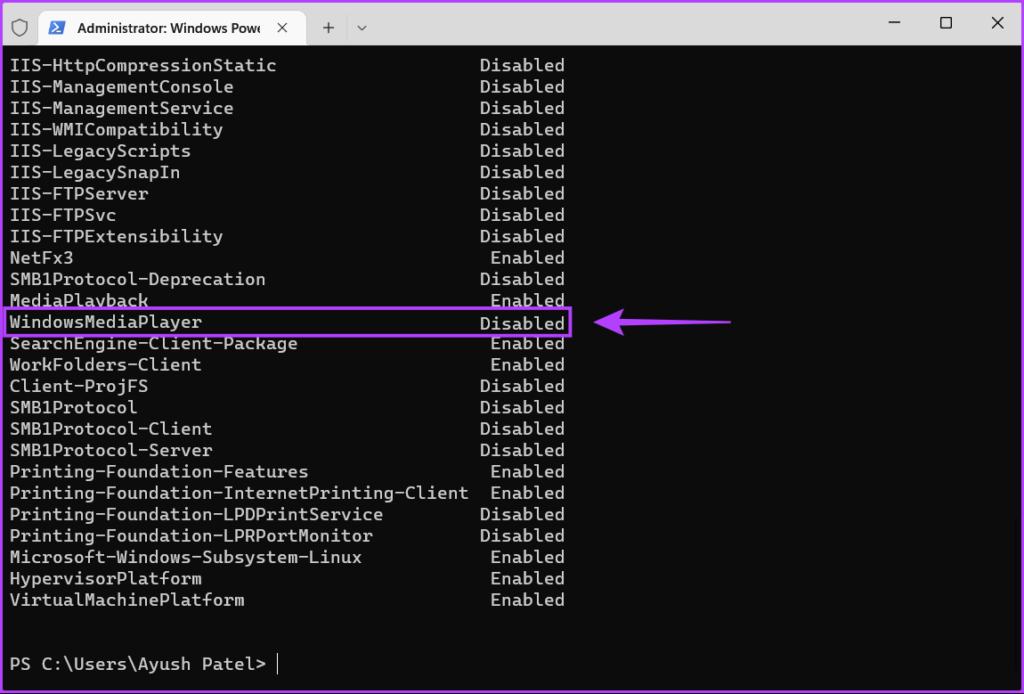Click the IIS-FTPServer feature line

(x=79, y=194)
